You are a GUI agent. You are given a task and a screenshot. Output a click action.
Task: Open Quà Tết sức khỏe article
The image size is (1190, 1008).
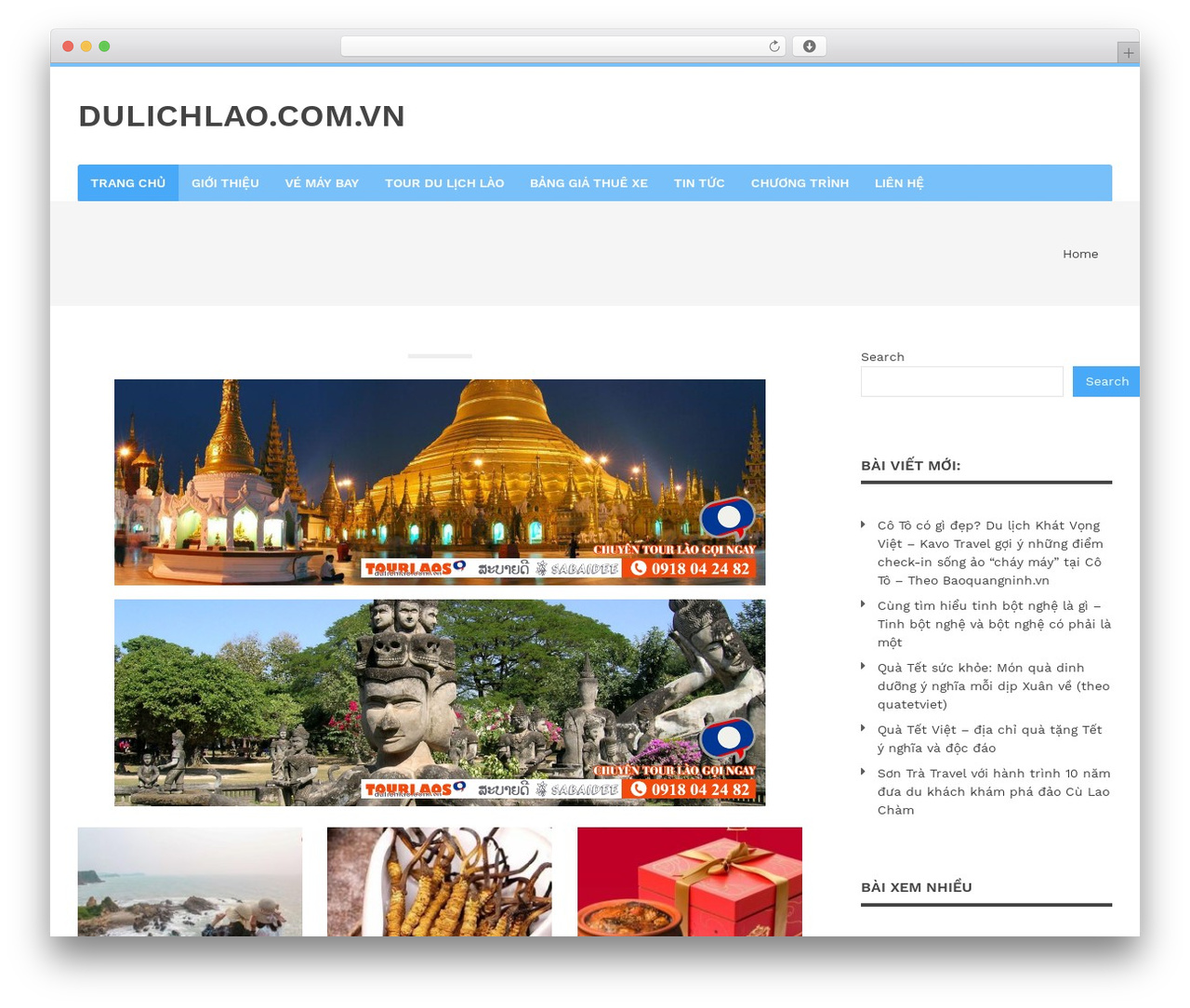tap(993, 686)
